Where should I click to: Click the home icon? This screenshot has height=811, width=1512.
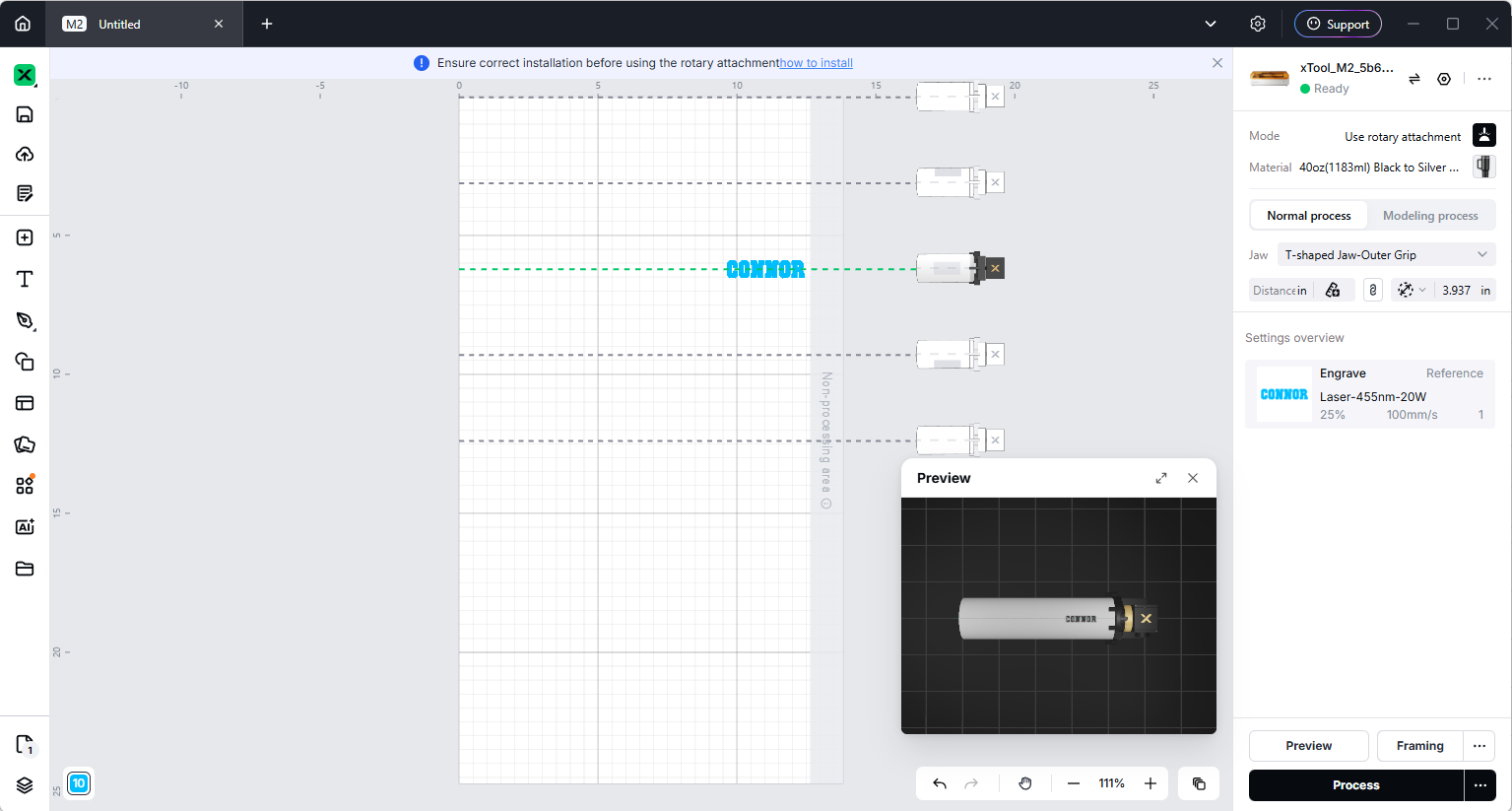[x=23, y=24]
